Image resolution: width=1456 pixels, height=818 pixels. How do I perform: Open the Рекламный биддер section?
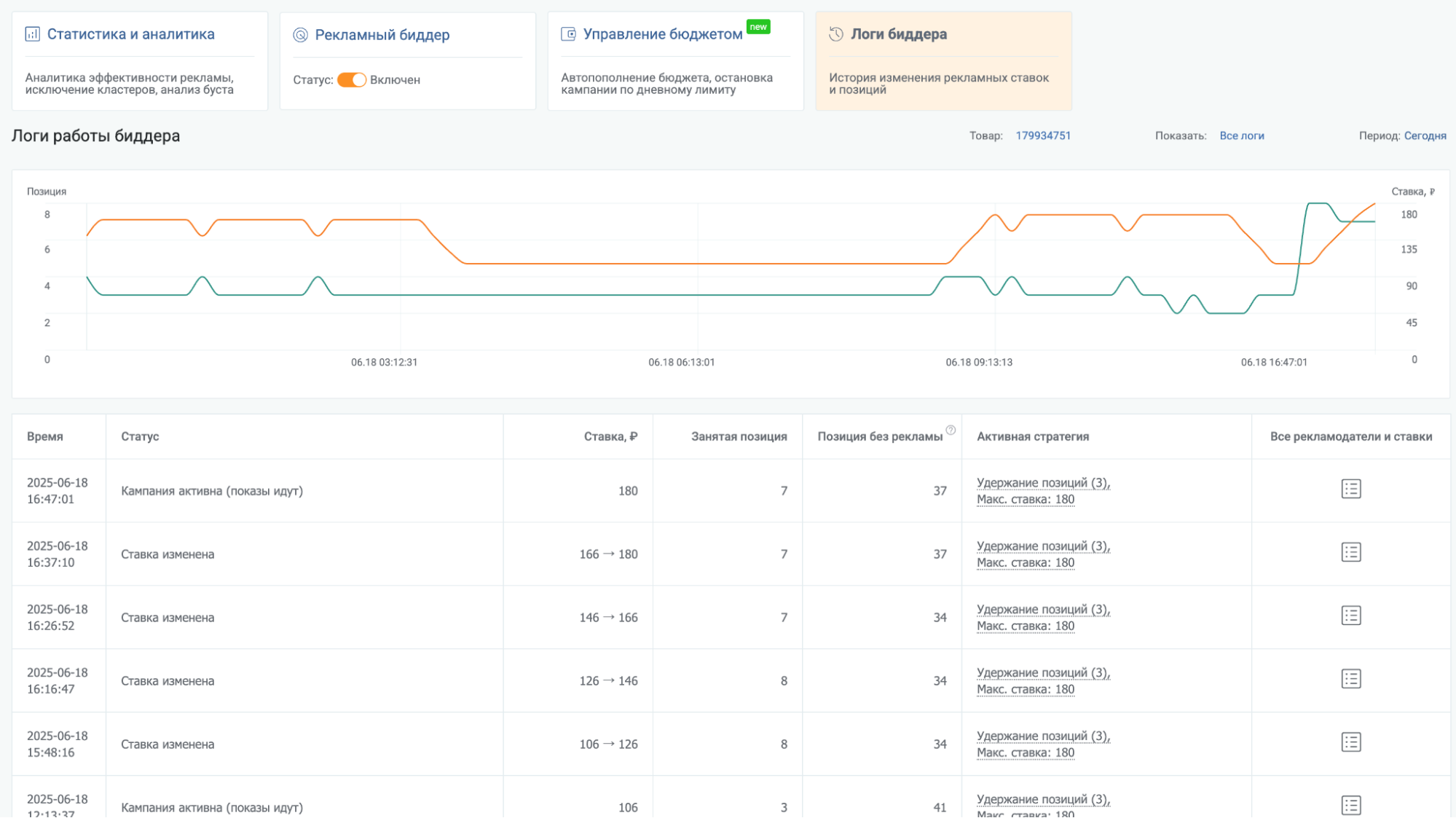pos(382,35)
